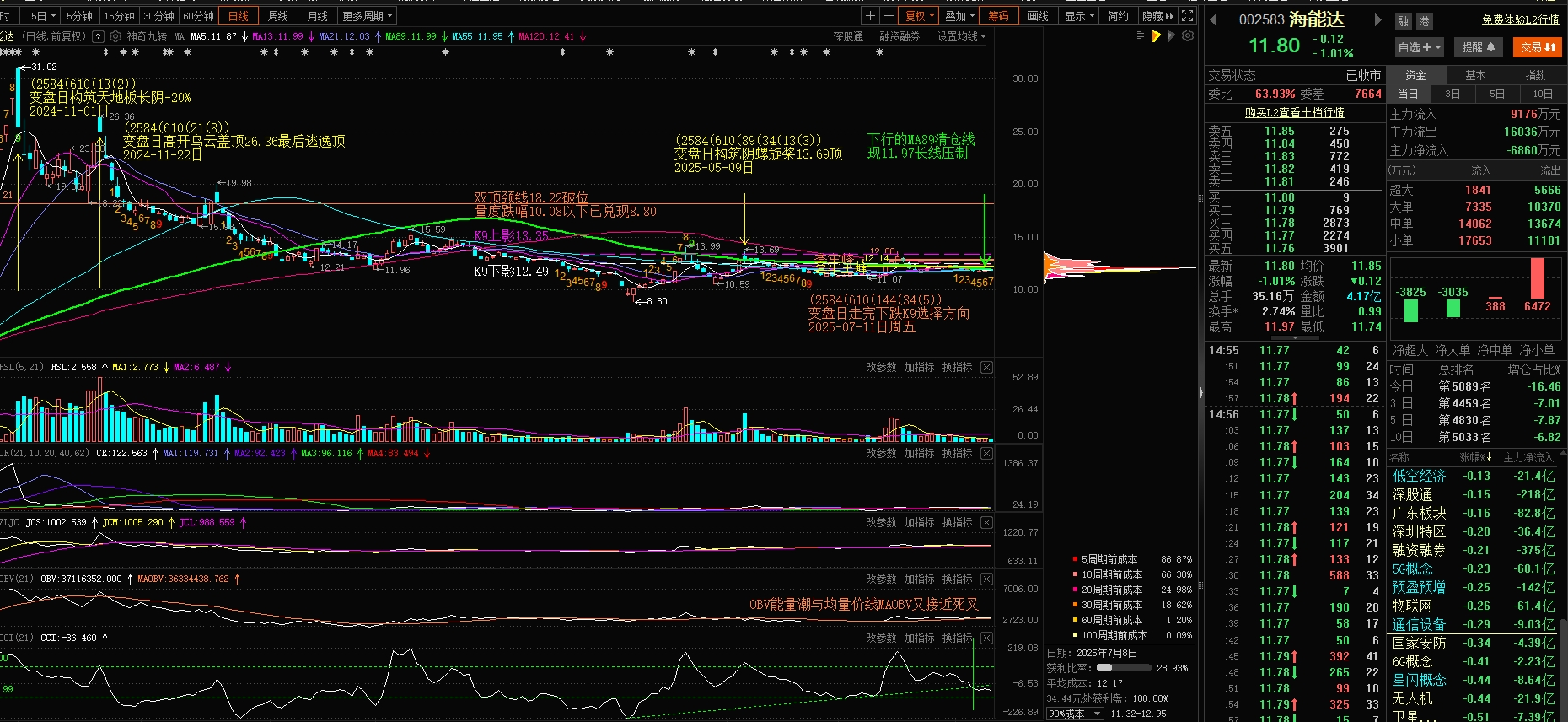Zoom out the K-line chart with minus icon
Viewport: 1568px width, 722px height.
(x=889, y=16)
